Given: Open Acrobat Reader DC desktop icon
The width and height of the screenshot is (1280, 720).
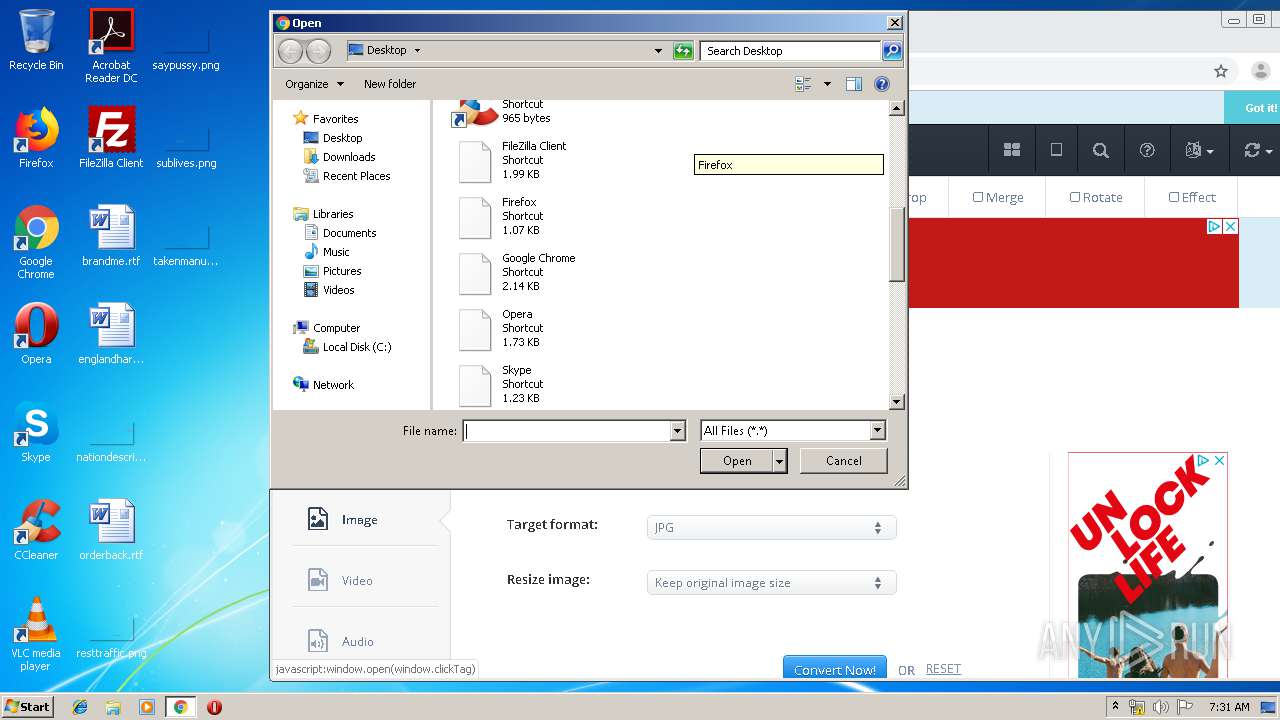Looking at the screenshot, I should pos(111,46).
